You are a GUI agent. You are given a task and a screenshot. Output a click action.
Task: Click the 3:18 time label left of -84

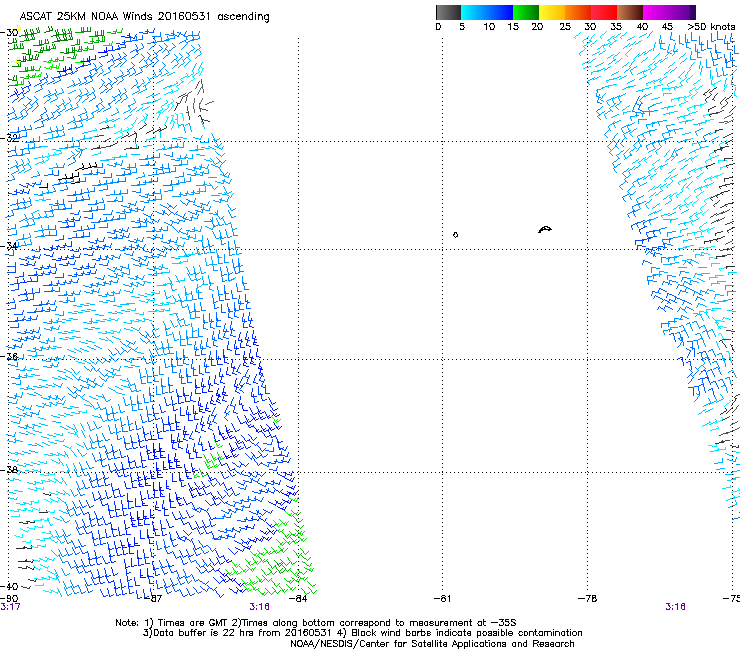260,607
